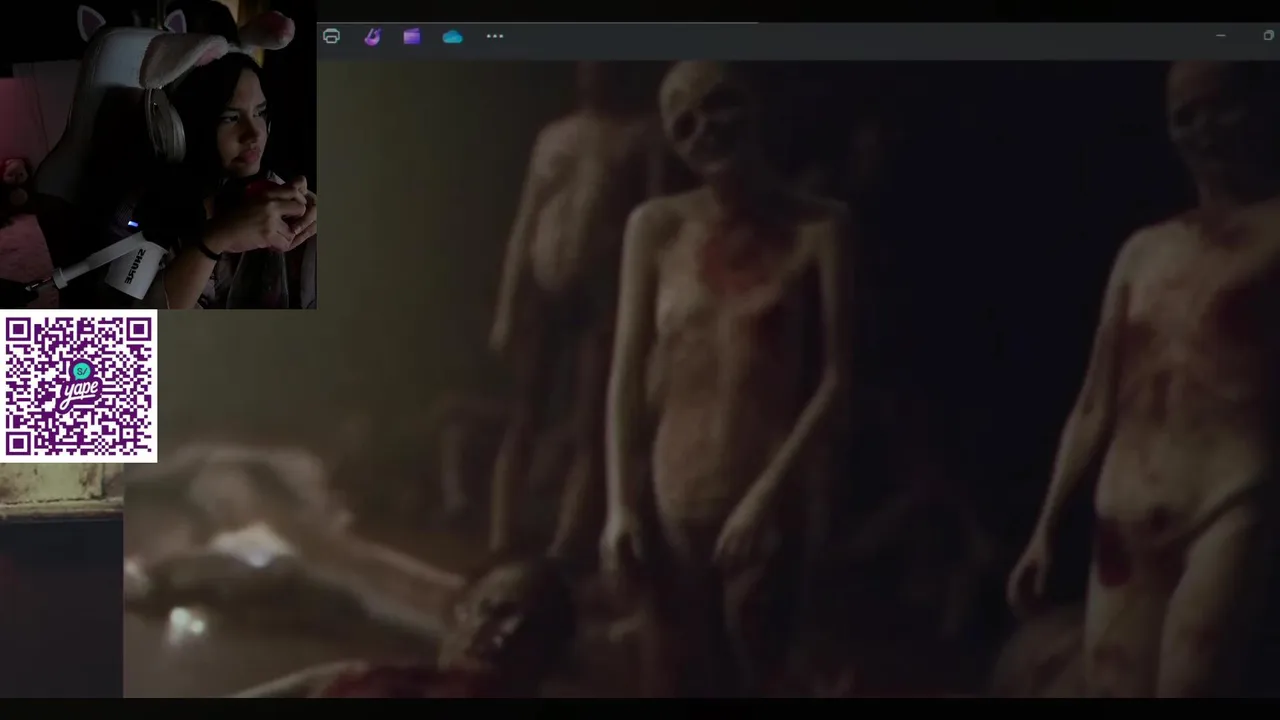The width and height of the screenshot is (1280, 720).
Task: Open the three-dot more options menu
Action: [x=494, y=36]
